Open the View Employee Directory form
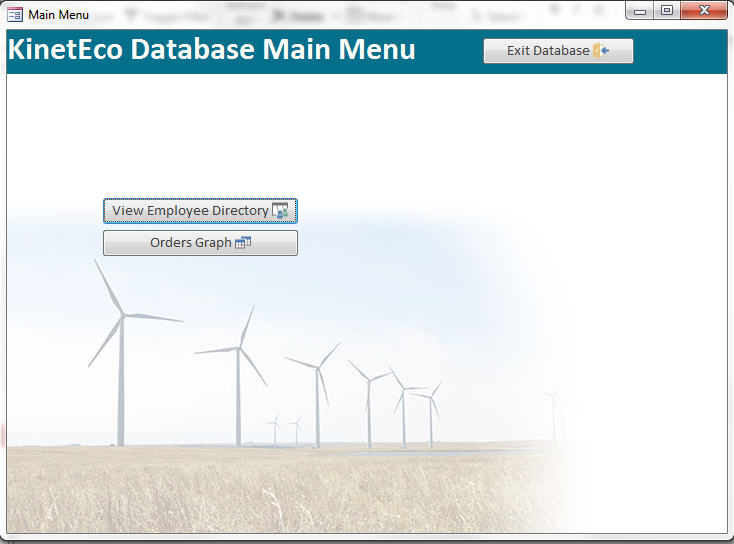The height and width of the screenshot is (544, 734). click(x=200, y=211)
